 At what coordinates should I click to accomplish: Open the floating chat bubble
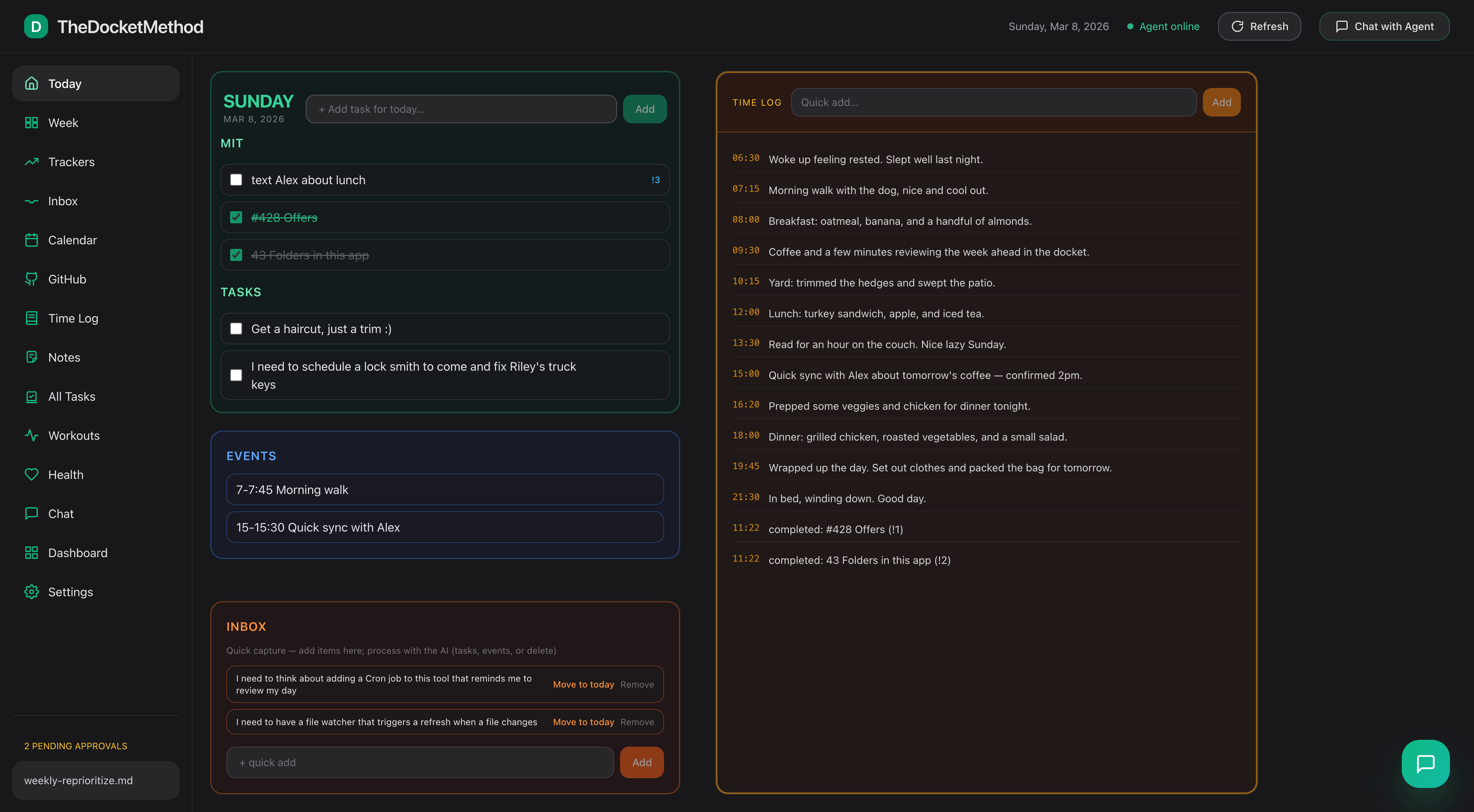click(1425, 764)
